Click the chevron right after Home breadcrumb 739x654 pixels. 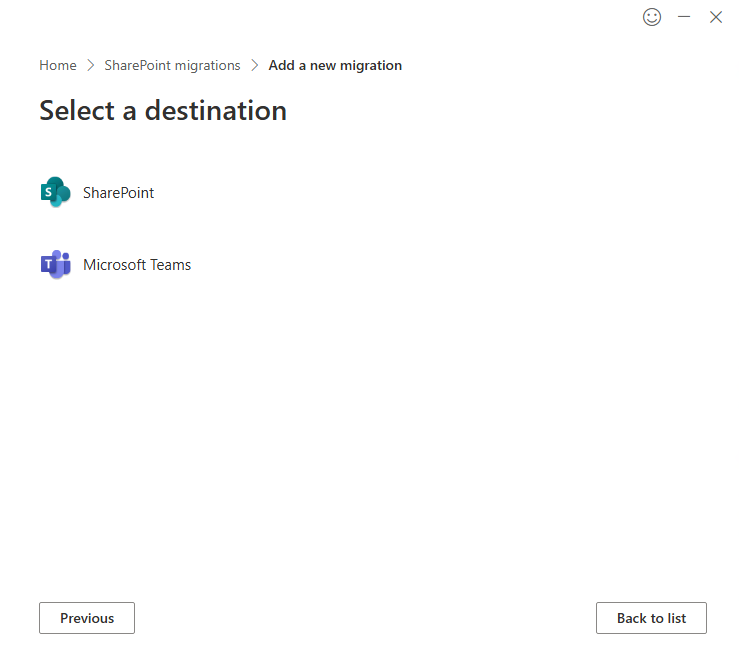click(x=91, y=66)
